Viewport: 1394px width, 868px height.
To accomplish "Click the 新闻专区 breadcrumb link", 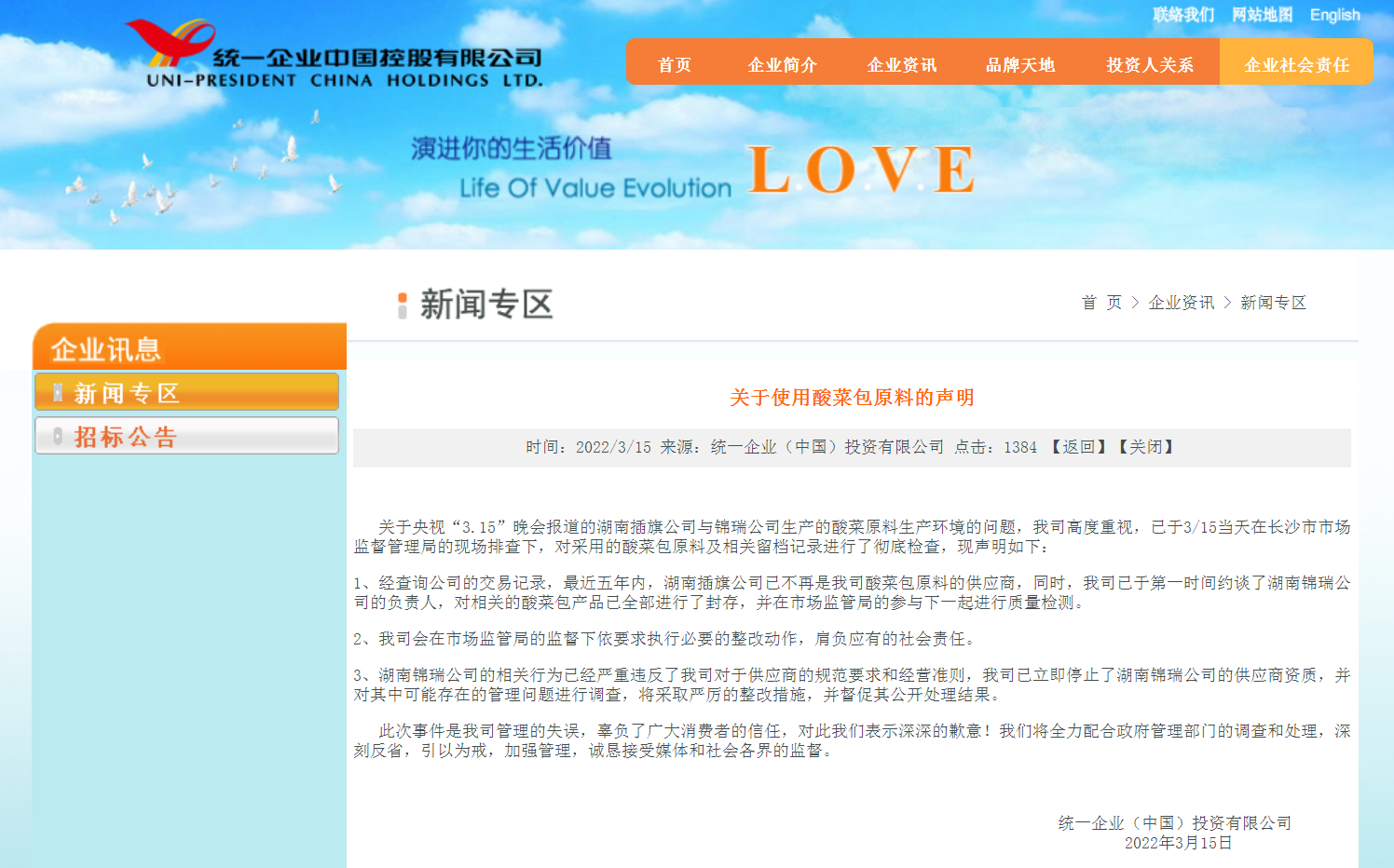I will tap(1273, 303).
